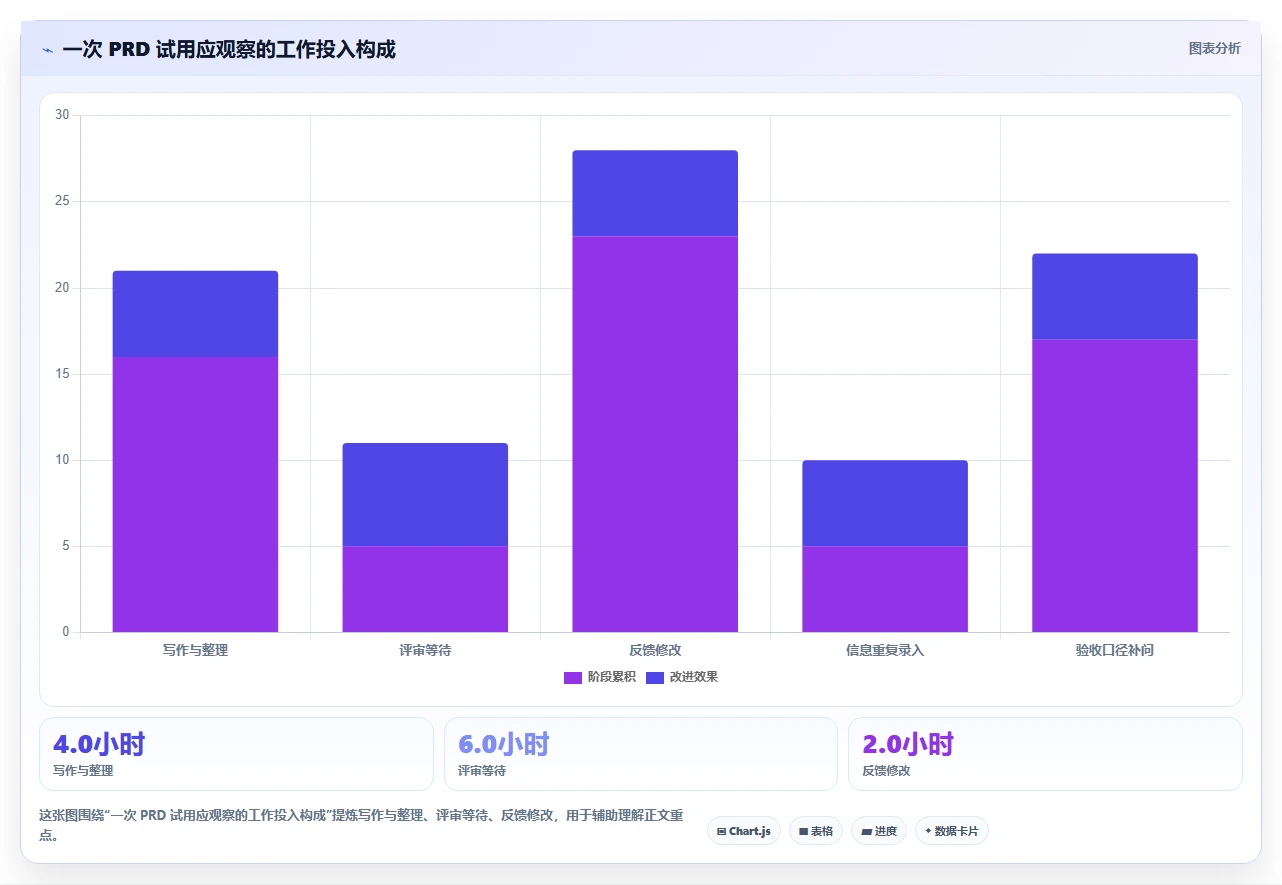Select the 数据卡片 tag

952,831
